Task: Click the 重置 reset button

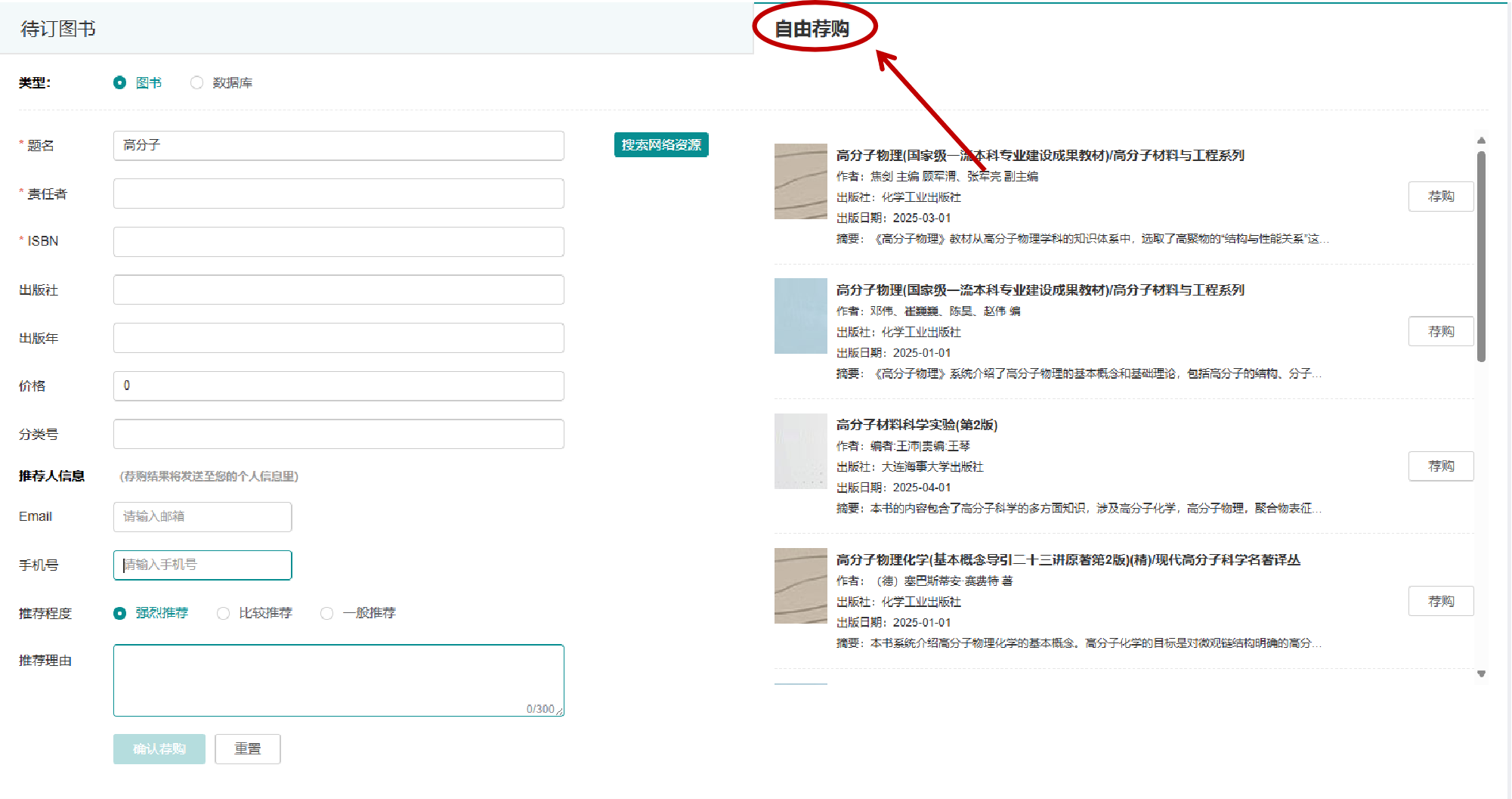Action: (247, 748)
